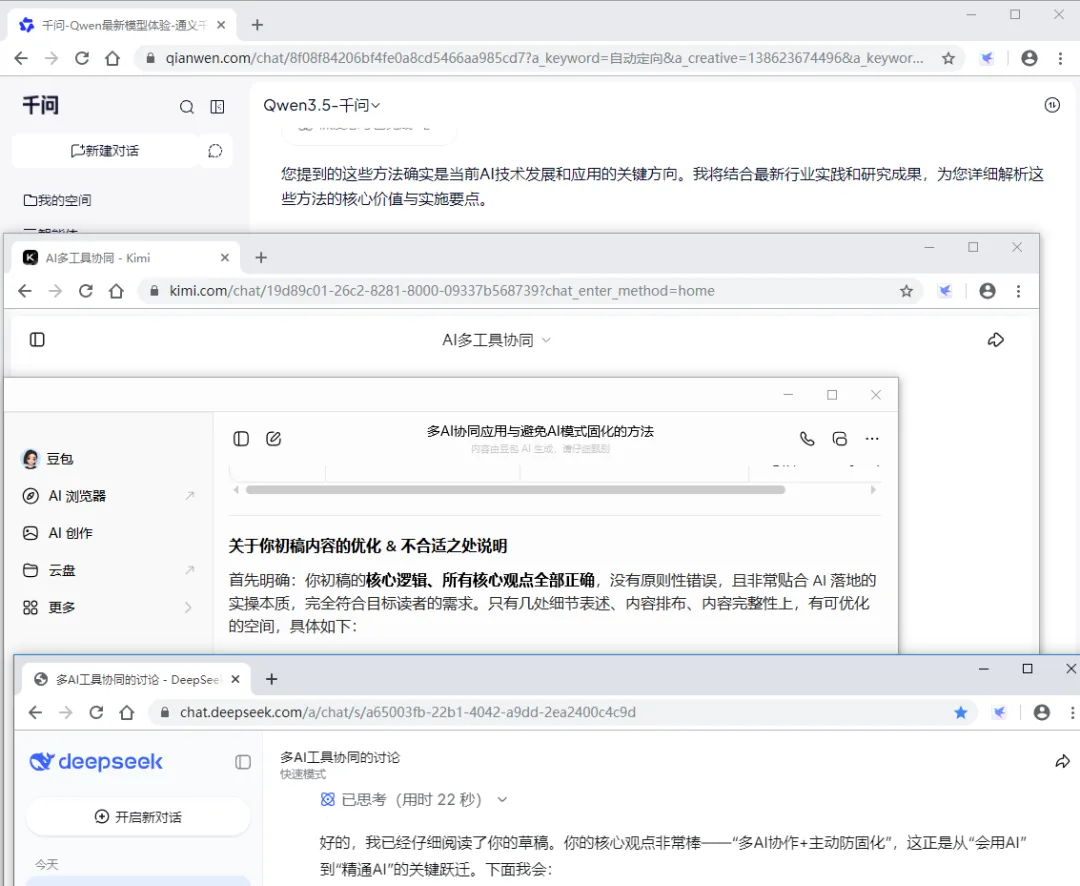Open 豆包 profile entry in sidebar
Viewport: 1080px width, 886px height.
coord(48,459)
